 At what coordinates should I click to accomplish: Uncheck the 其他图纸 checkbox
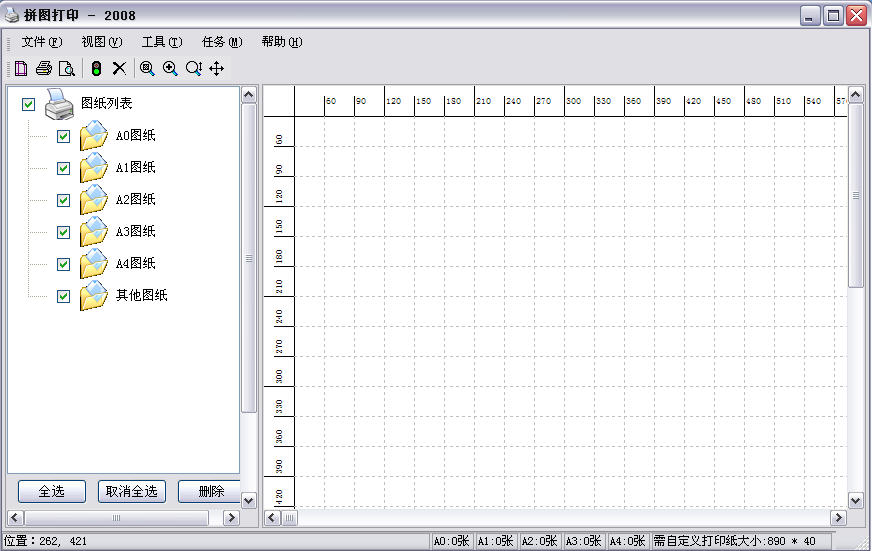click(x=63, y=296)
